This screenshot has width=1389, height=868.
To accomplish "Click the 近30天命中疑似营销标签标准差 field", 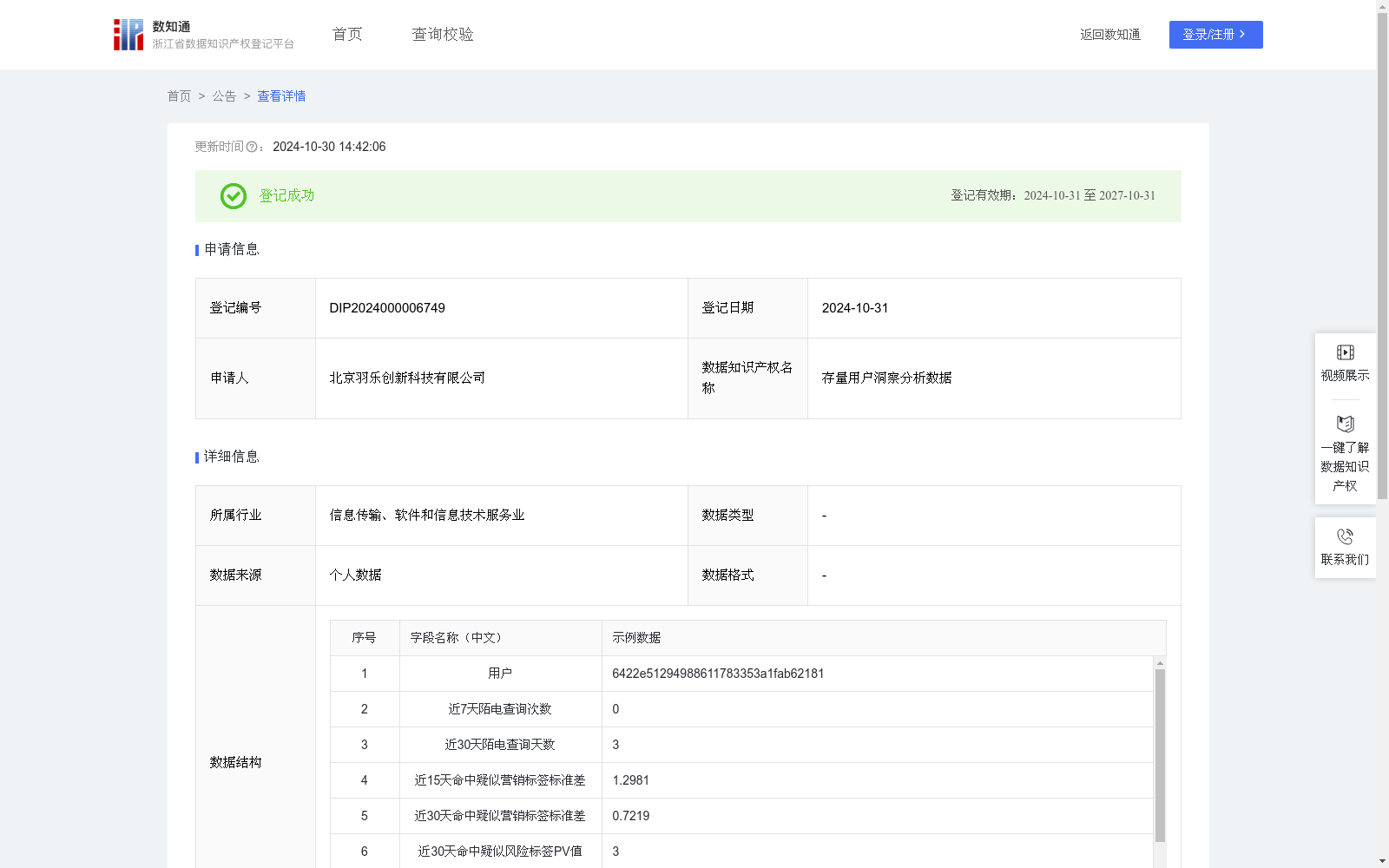I will click(x=500, y=816).
